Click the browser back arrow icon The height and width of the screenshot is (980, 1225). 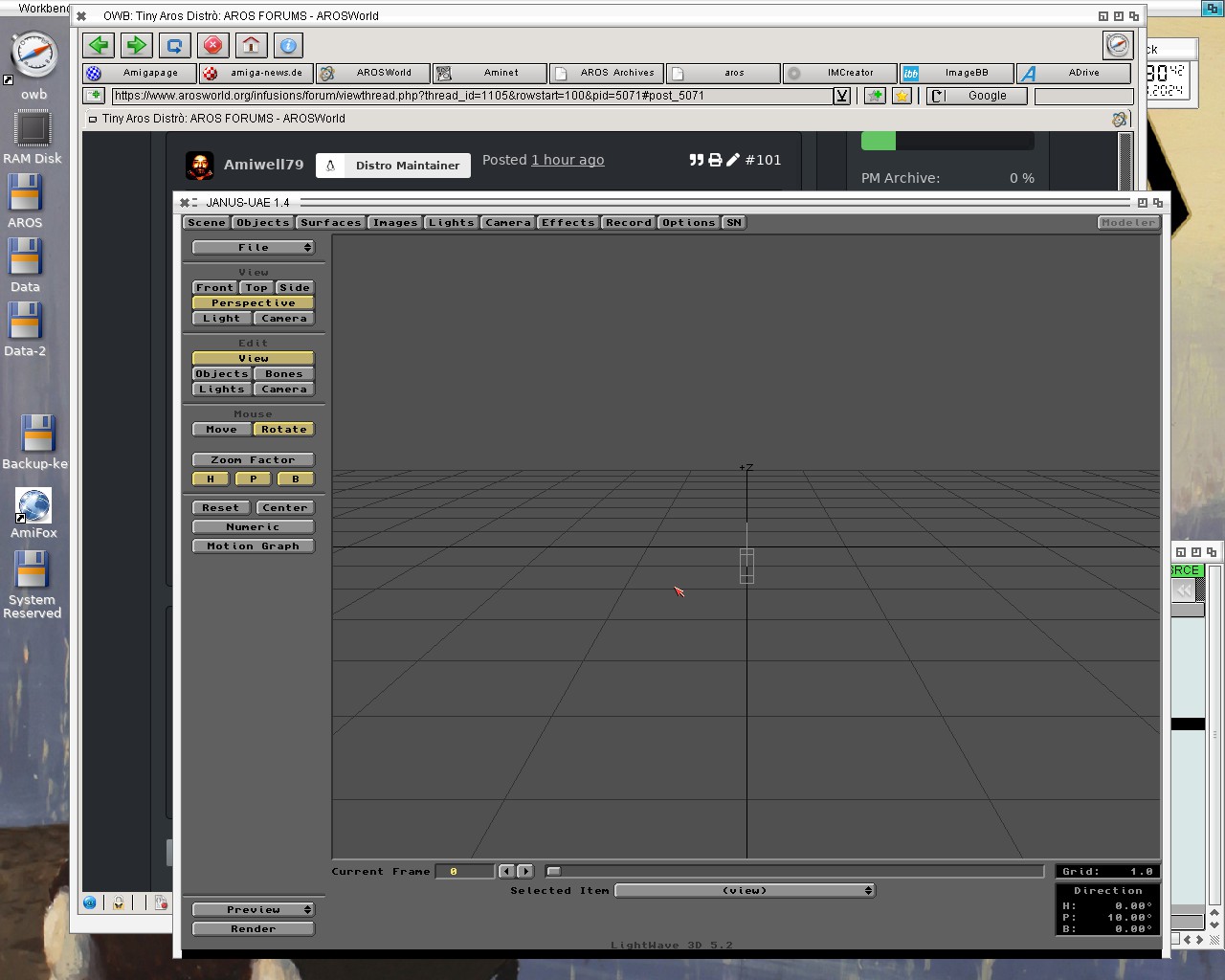[99, 45]
